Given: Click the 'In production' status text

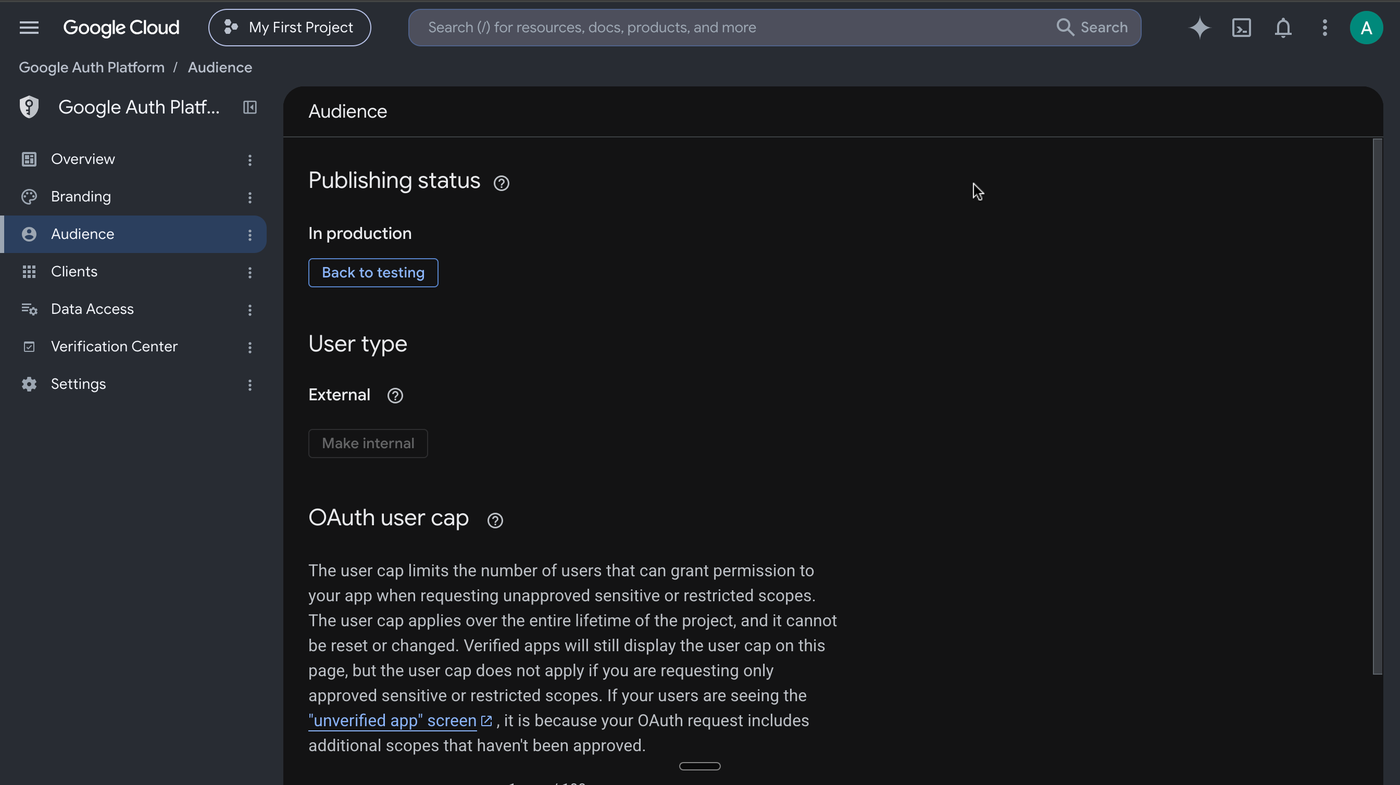Looking at the screenshot, I should tap(360, 234).
